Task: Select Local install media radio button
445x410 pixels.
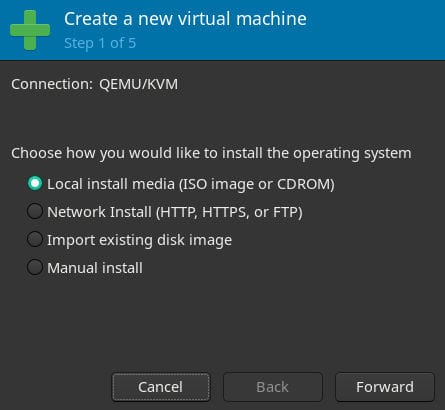Action: coord(35,183)
